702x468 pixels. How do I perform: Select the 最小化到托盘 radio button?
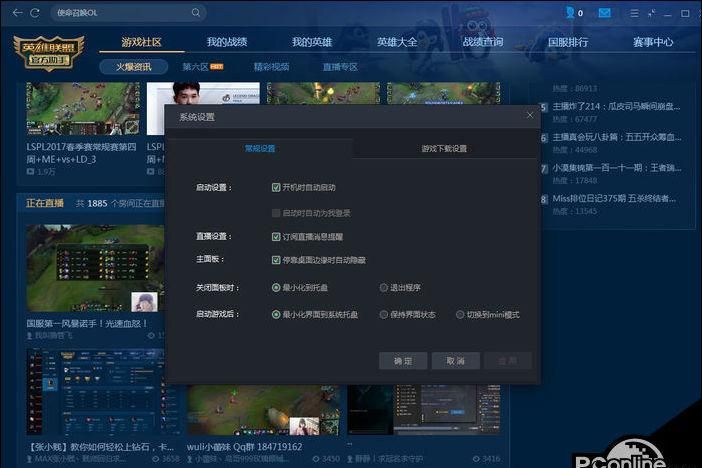(276, 288)
